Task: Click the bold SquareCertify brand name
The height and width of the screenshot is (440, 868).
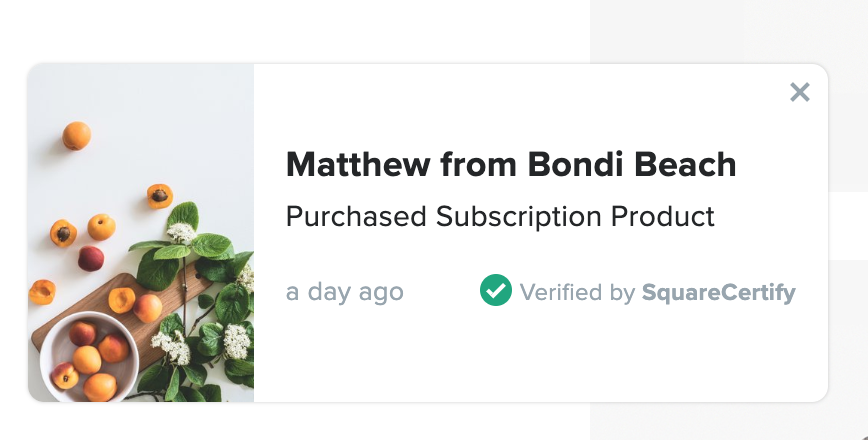Action: click(x=719, y=292)
